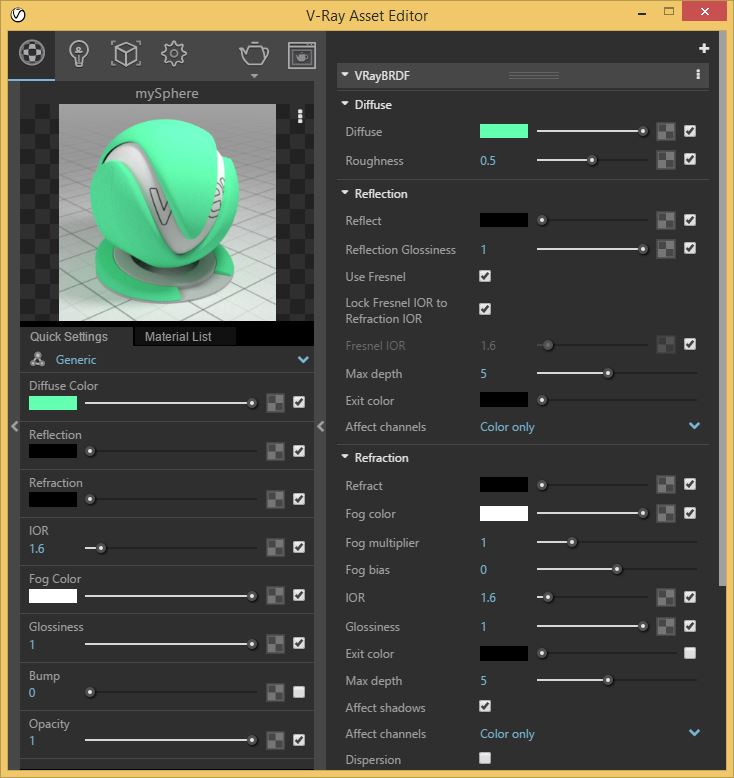The height and width of the screenshot is (778, 734).
Task: Toggle the Opacity texture checkbox
Action: point(299,740)
